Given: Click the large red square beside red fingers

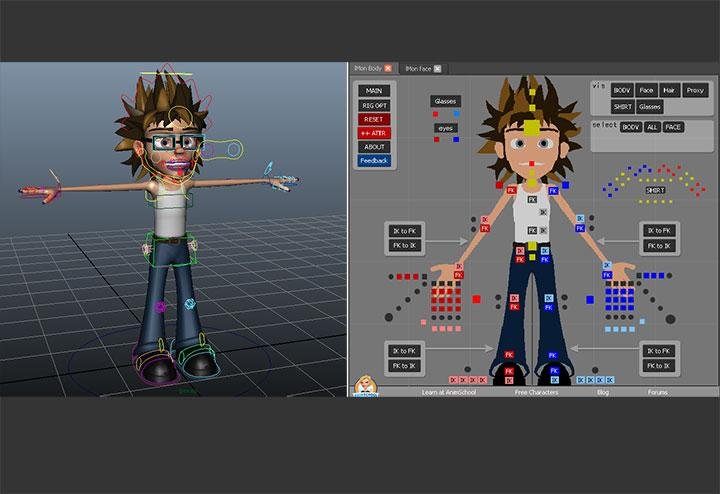Looking at the screenshot, I should coord(476,299).
